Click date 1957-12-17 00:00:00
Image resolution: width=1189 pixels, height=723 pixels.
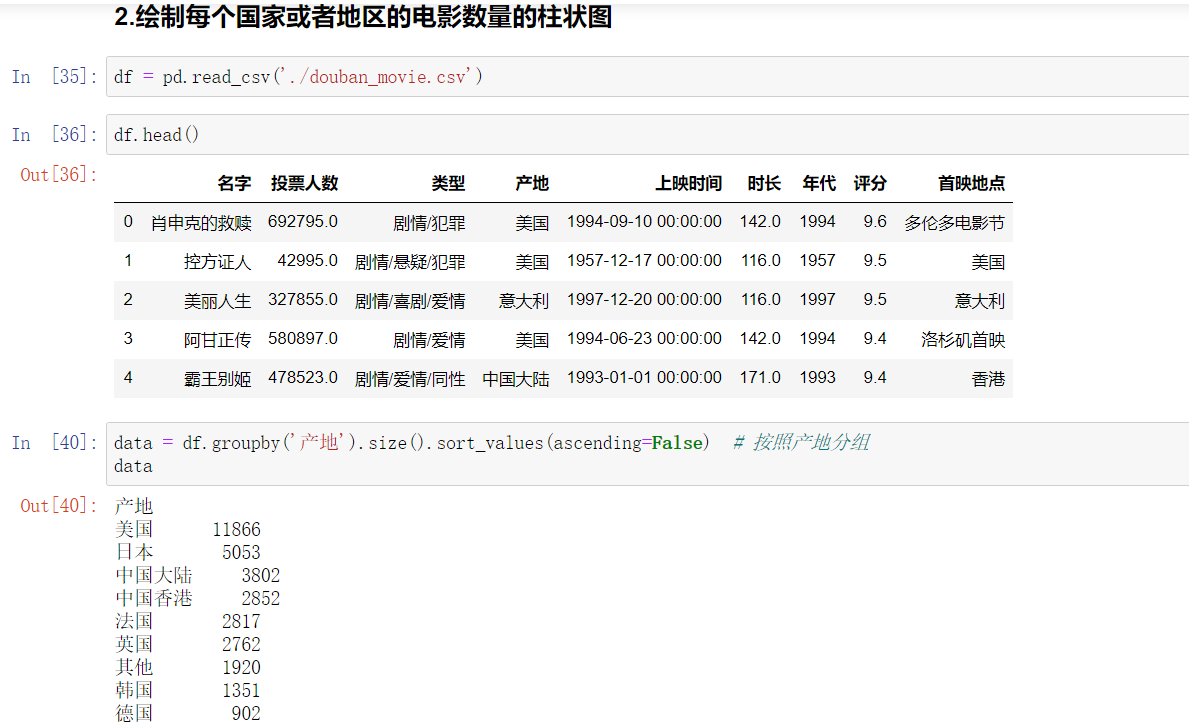pos(644,260)
